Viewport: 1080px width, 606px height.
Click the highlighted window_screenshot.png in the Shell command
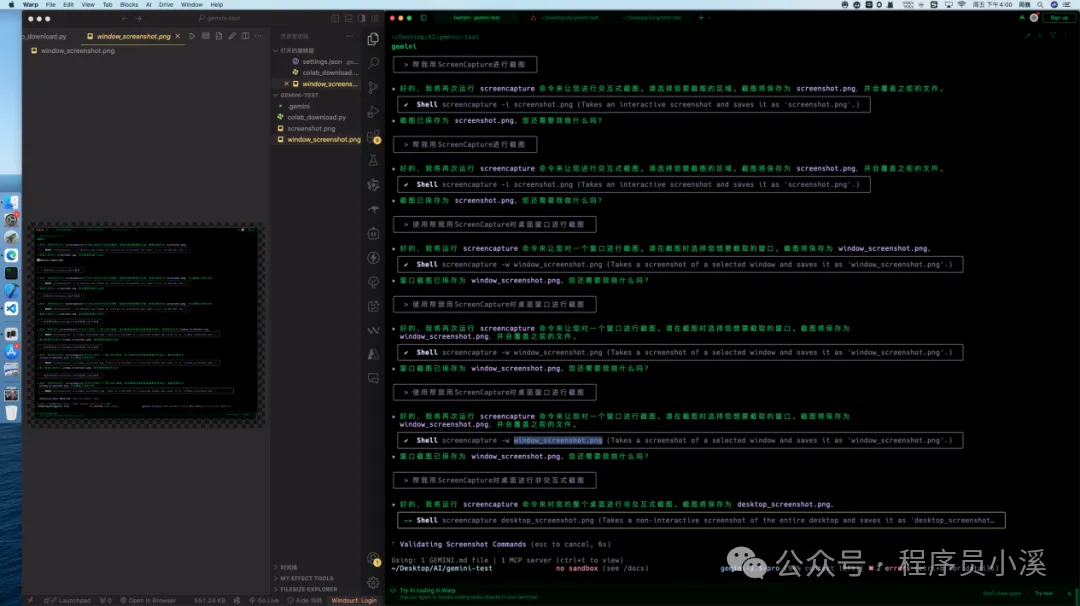tap(558, 440)
